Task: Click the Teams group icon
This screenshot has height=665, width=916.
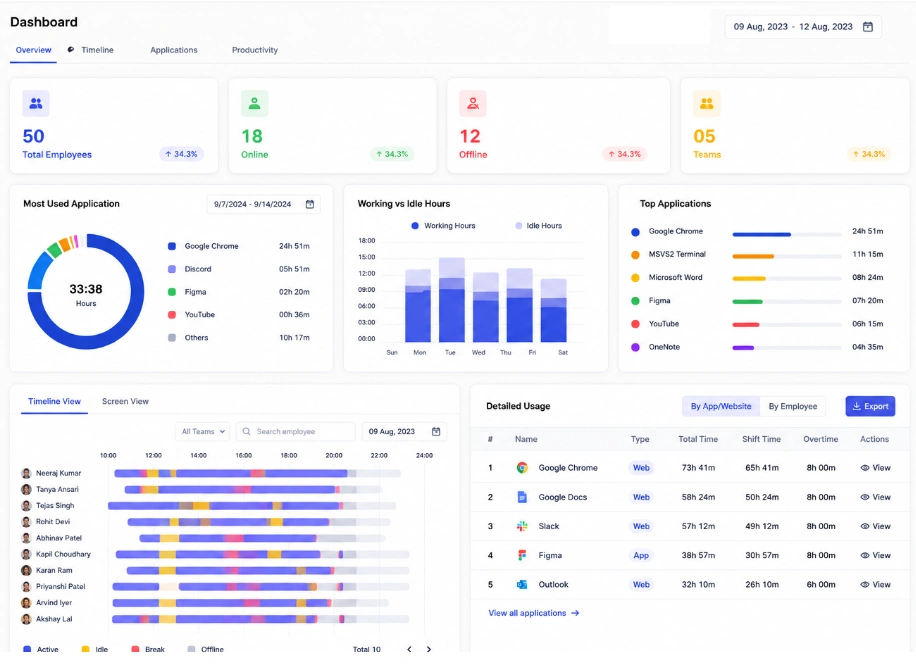Action: point(706,103)
